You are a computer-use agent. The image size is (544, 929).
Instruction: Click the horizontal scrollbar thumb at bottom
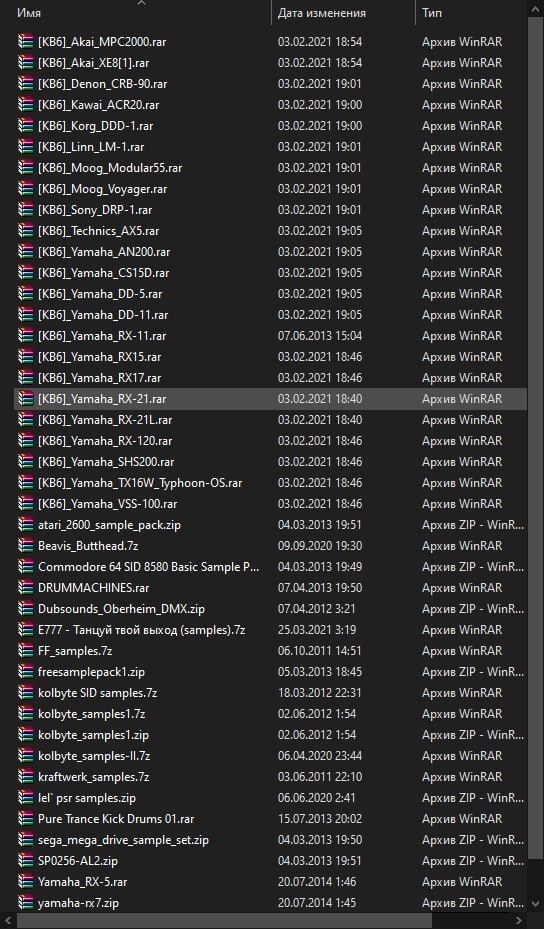[x=224, y=922]
